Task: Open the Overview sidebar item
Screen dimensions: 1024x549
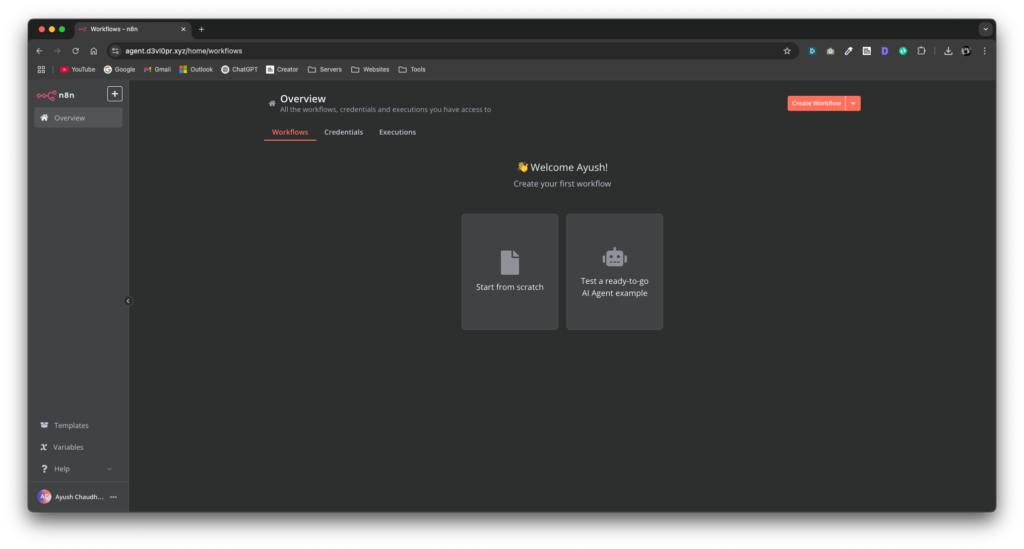Action: point(78,118)
